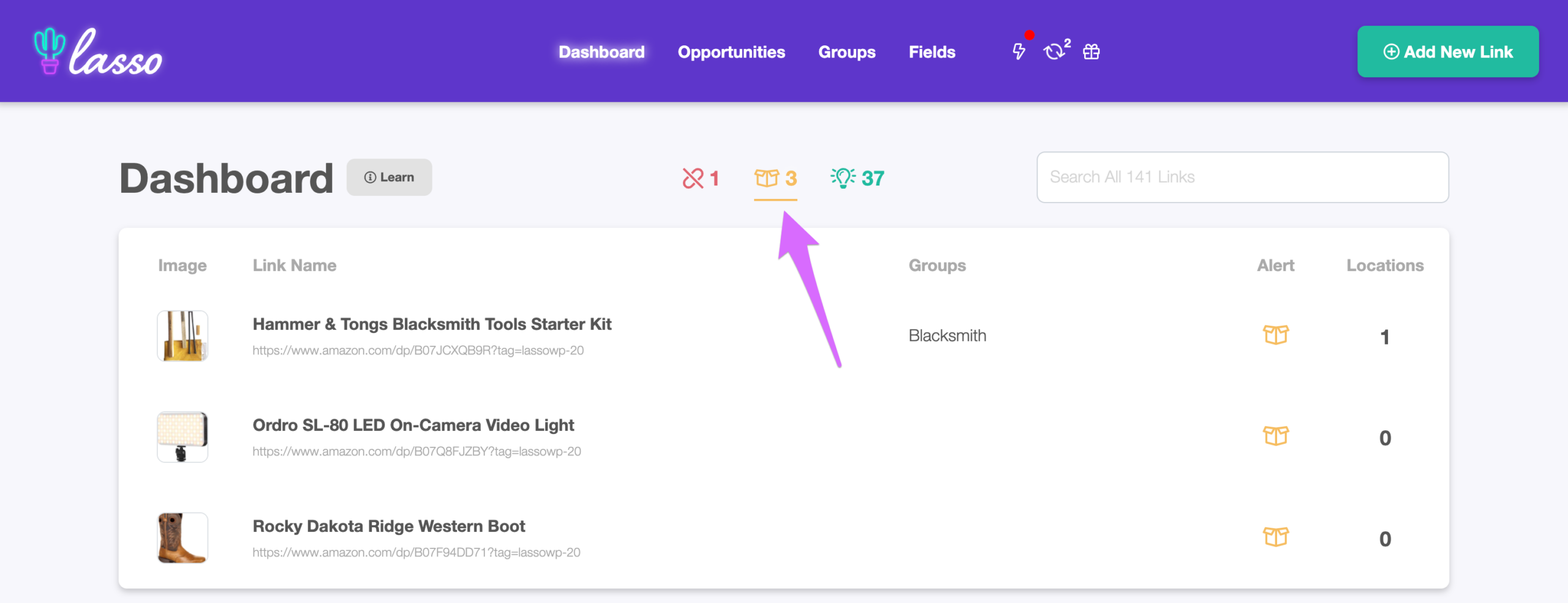
Task: Click the lightning bolt notifications icon
Action: pyautogui.click(x=1019, y=51)
